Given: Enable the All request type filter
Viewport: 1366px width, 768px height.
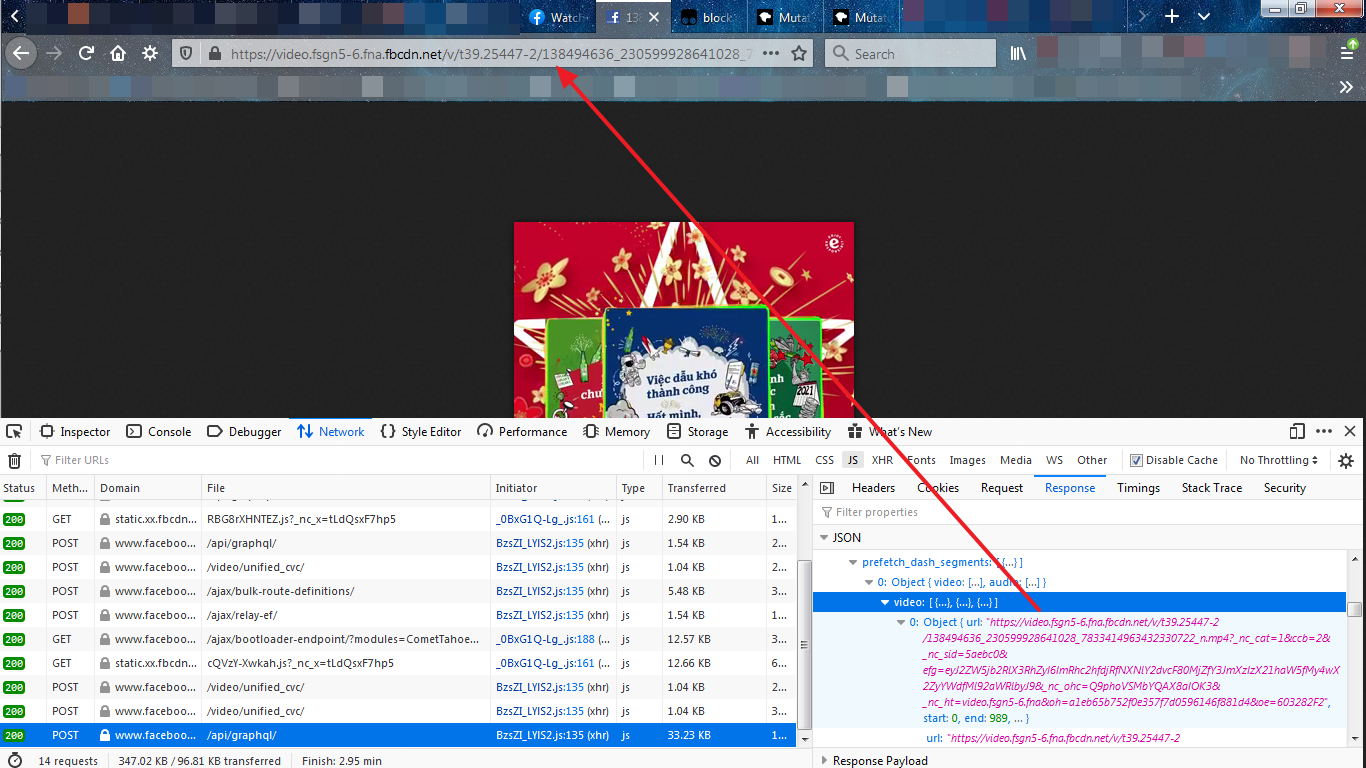Looking at the screenshot, I should pos(752,460).
